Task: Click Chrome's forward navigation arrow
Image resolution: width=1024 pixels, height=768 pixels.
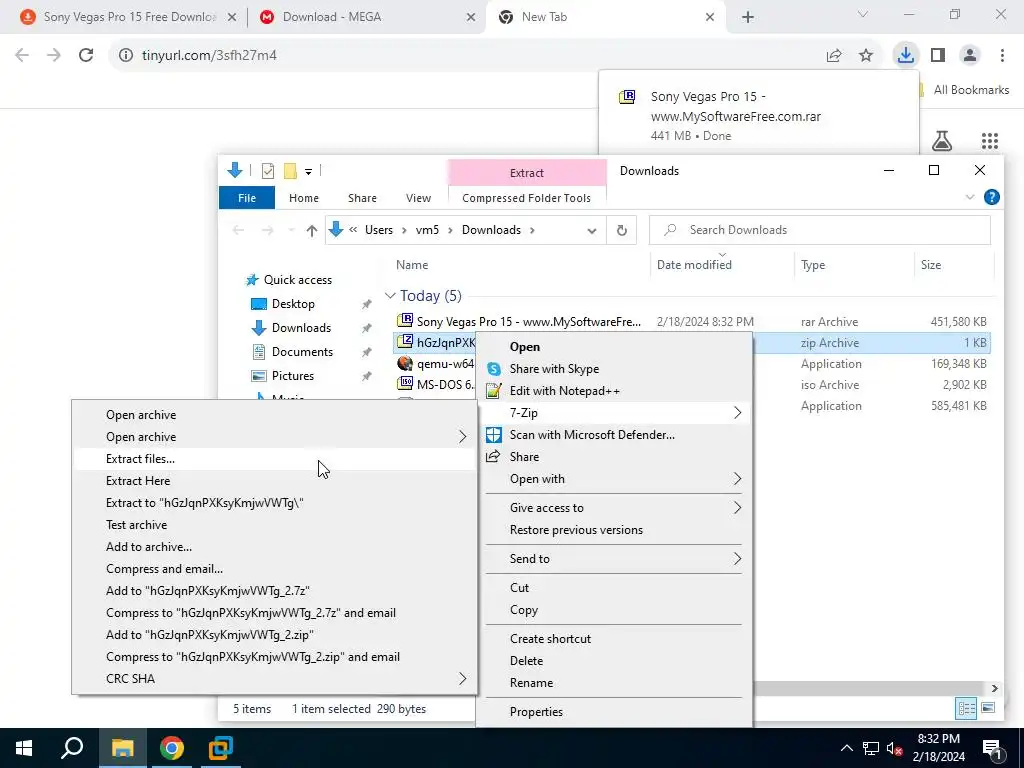Action: tap(54, 55)
